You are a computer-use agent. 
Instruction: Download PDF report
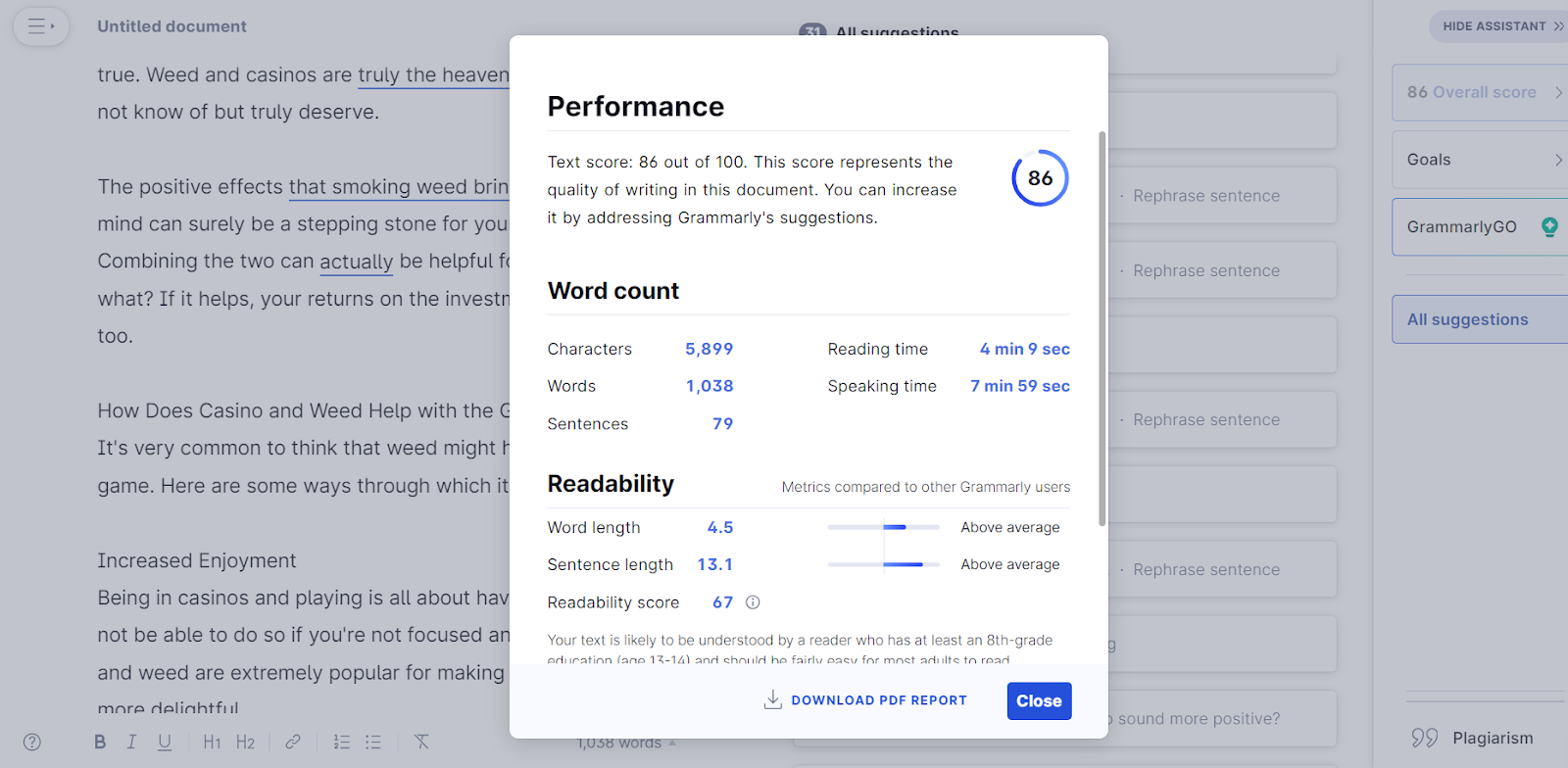click(x=865, y=700)
